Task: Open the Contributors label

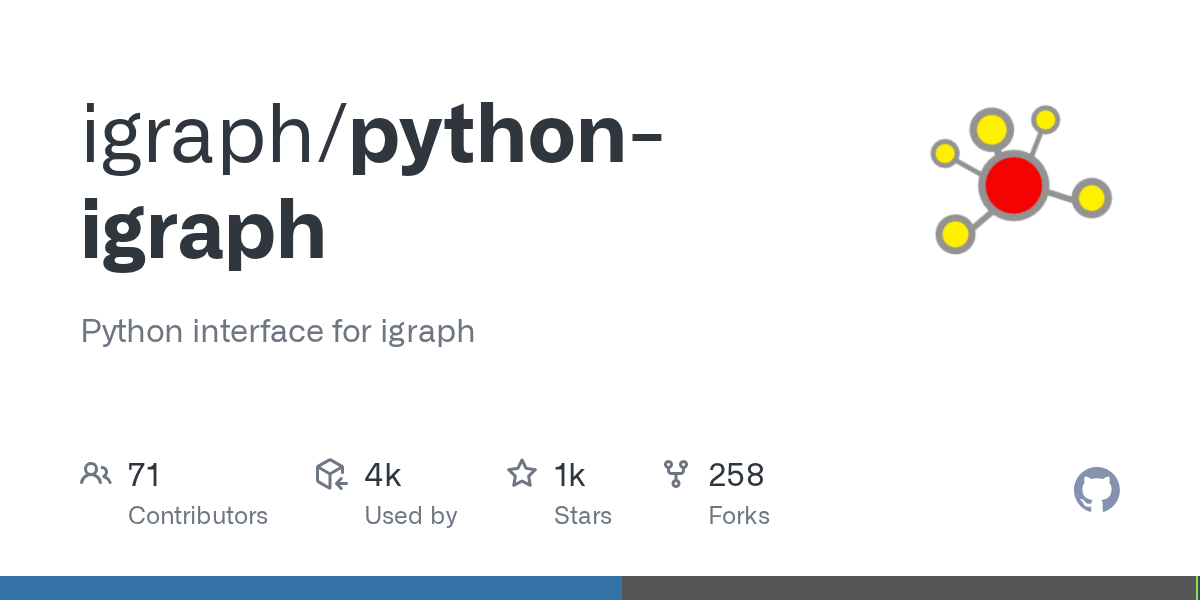Action: pyautogui.click(x=198, y=516)
